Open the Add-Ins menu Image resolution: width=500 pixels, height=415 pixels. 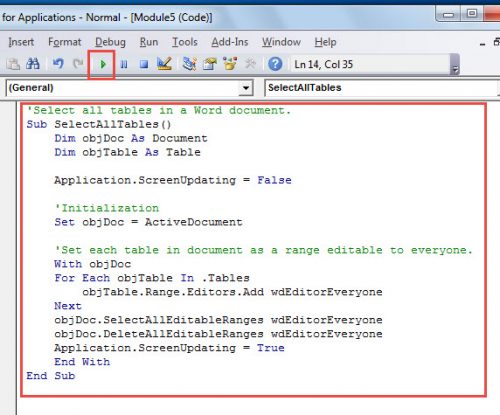[230, 42]
